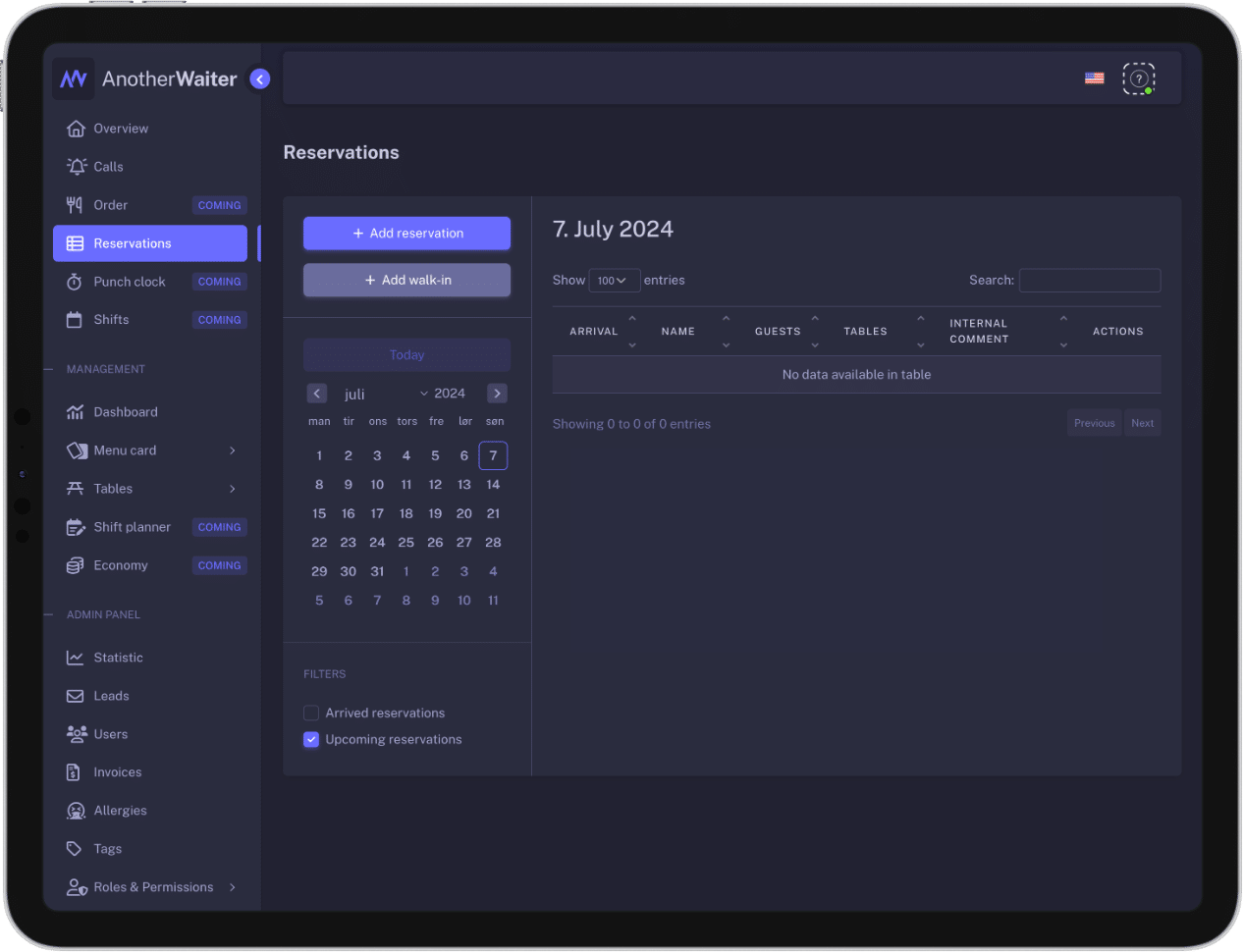This screenshot has height=952, width=1243.
Task: Click into the Search input field
Action: 1089,281
